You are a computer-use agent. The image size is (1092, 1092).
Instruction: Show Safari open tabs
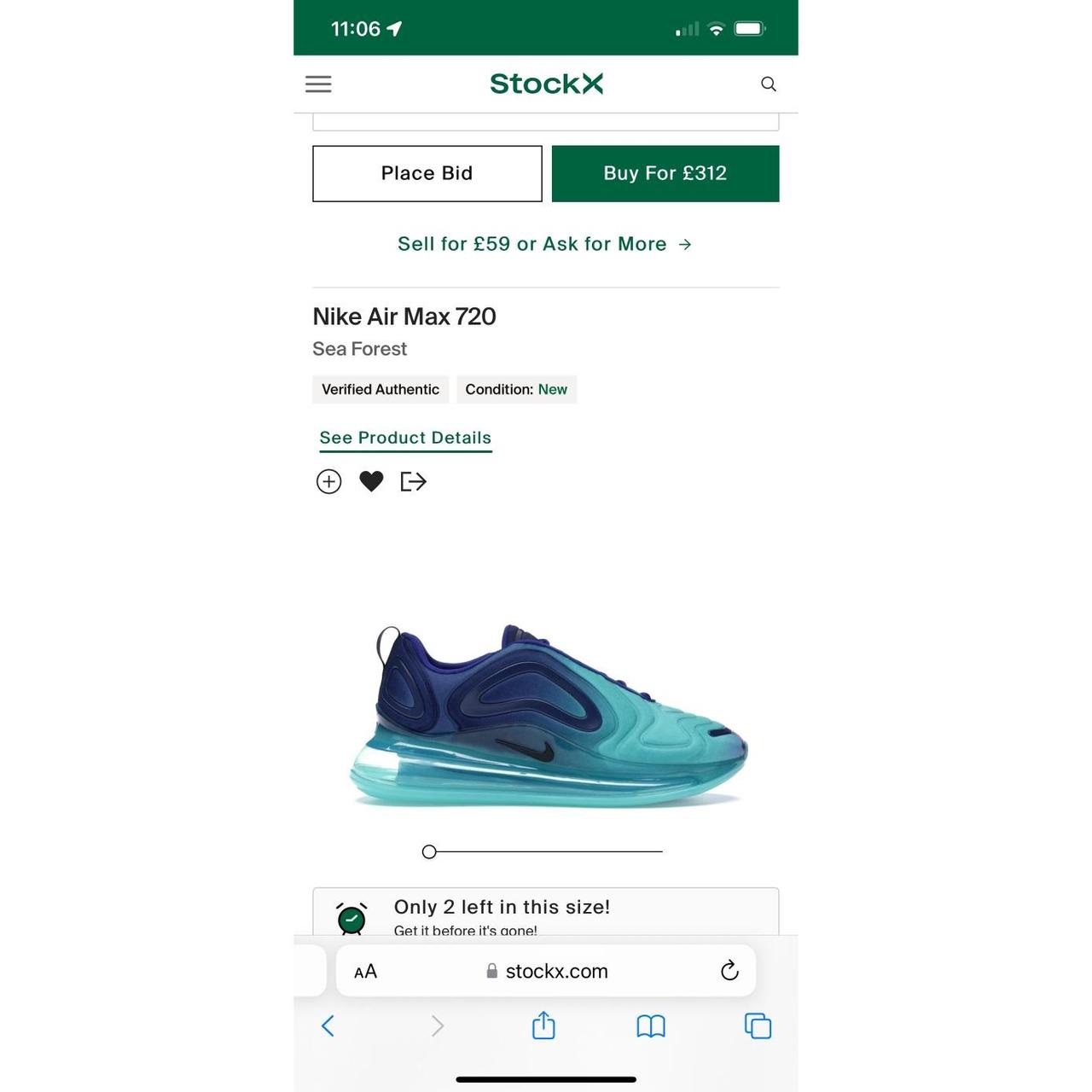click(x=758, y=1025)
